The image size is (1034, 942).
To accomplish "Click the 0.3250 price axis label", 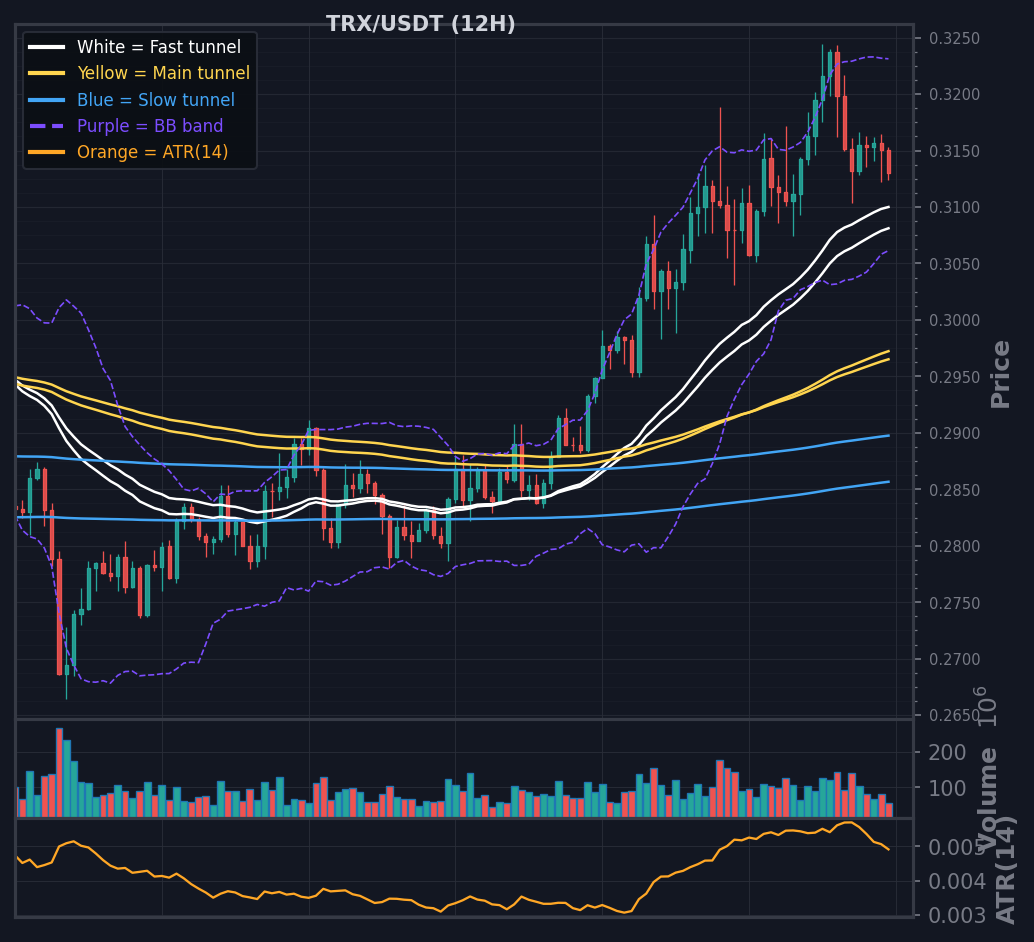I will click(954, 38).
